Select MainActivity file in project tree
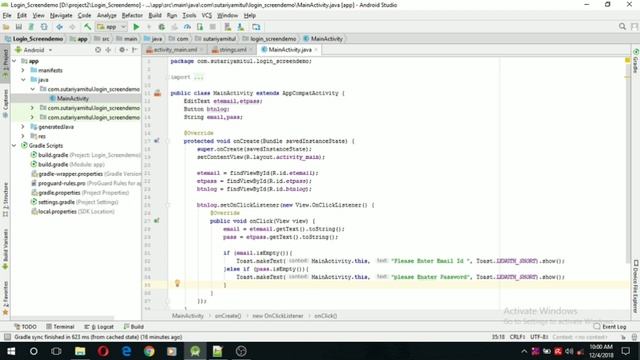The image size is (640, 360). pyautogui.click(x=73, y=98)
